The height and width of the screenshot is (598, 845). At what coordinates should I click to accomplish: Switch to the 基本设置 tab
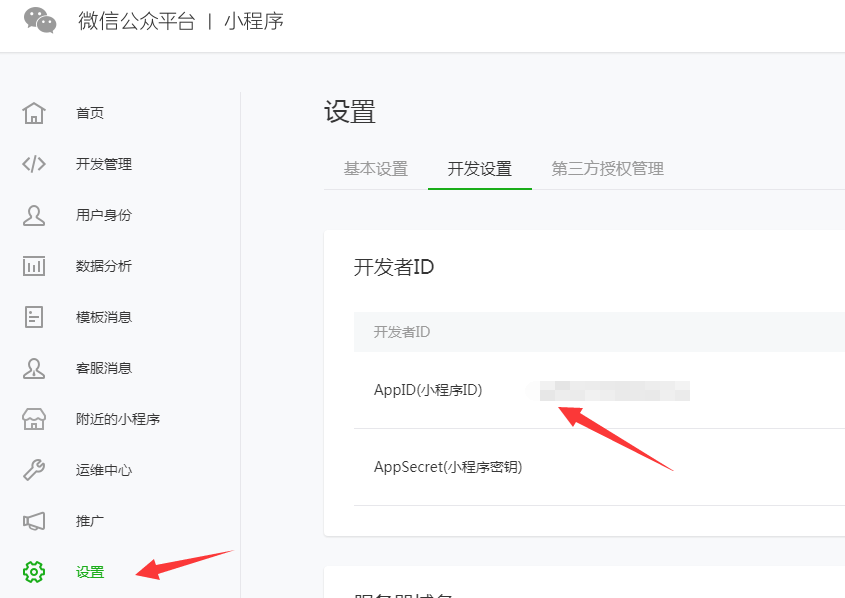(376, 169)
